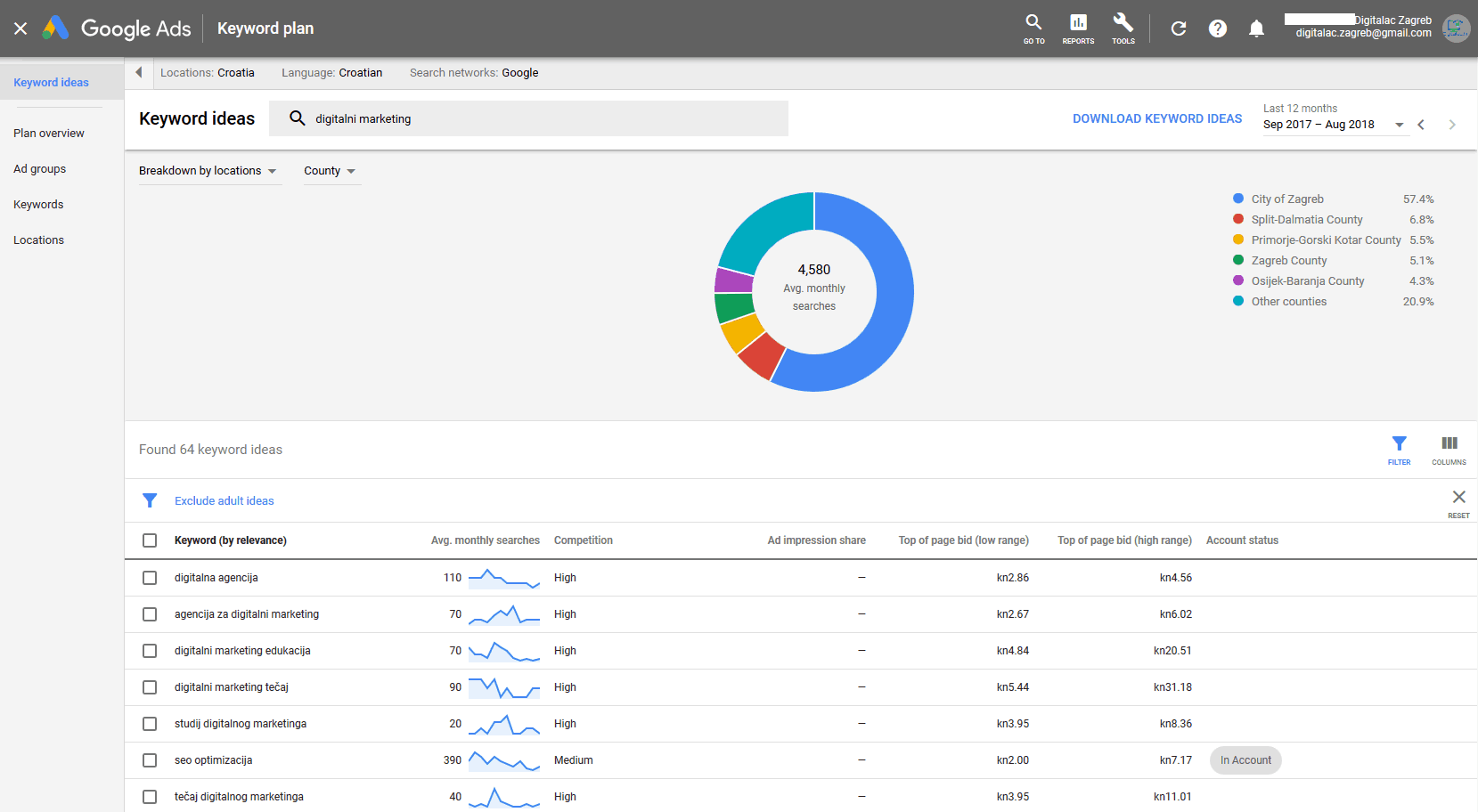
Task: Open the help question mark icon
Action: (1218, 28)
